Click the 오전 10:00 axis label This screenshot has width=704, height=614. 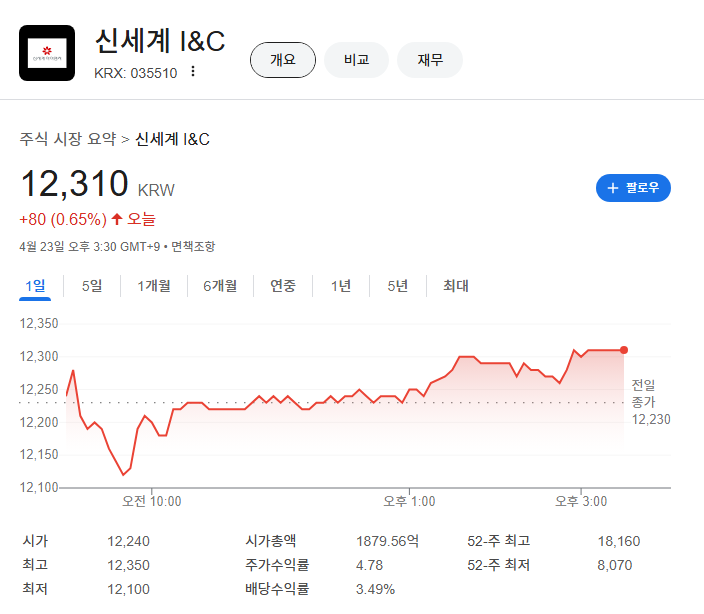152,501
